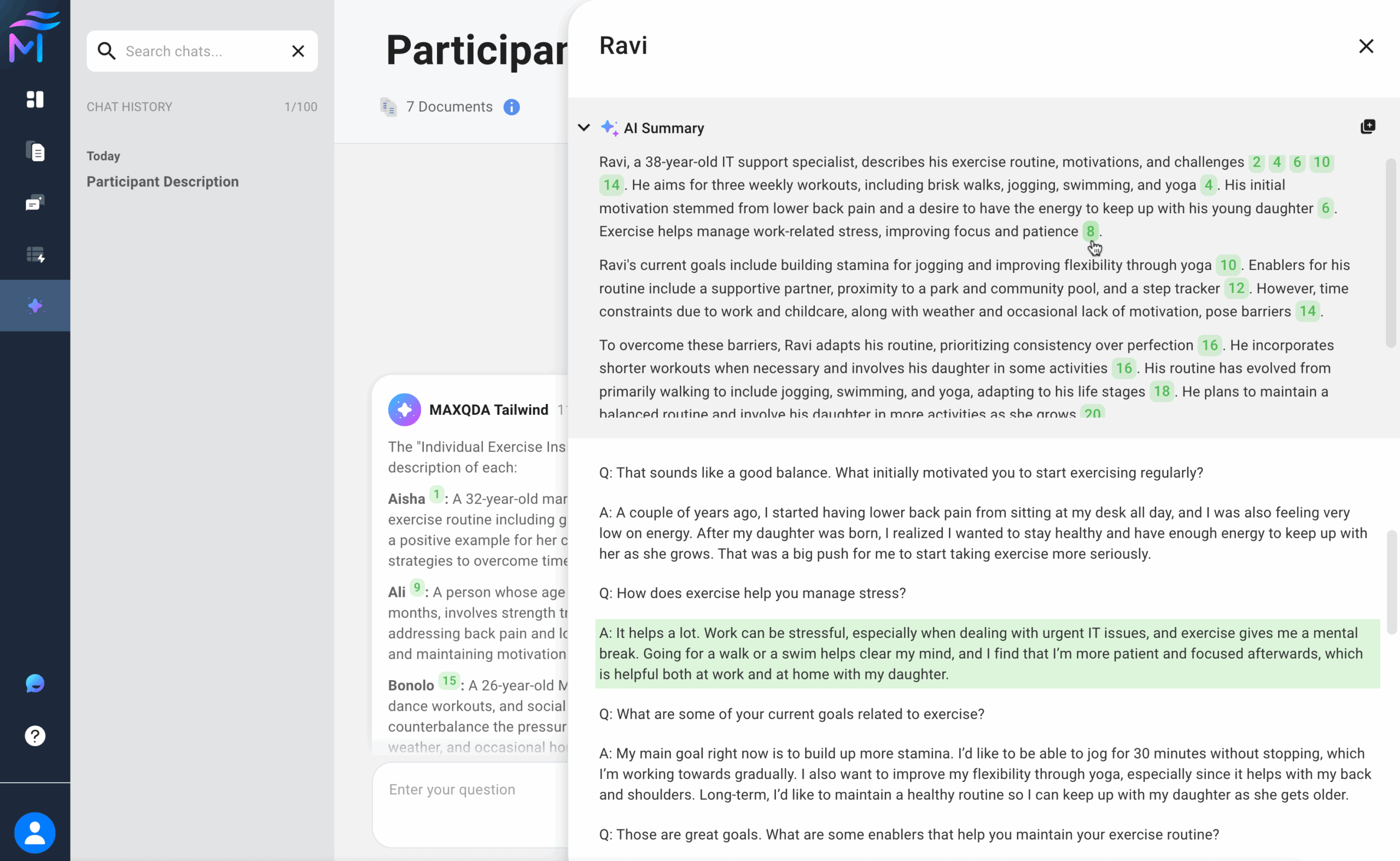The width and height of the screenshot is (1400, 861).
Task: Open the user profile avatar
Action: [x=35, y=833]
